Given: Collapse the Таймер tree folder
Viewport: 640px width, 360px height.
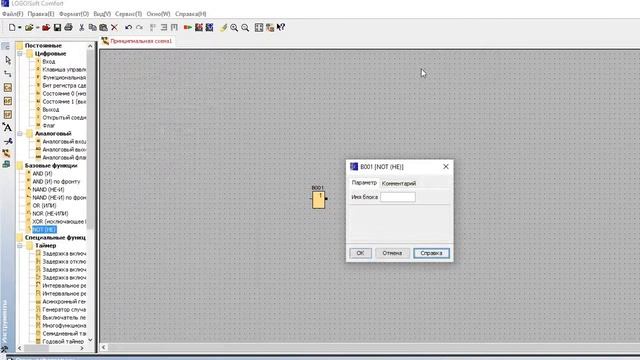Looking at the screenshot, I should coord(20,246).
